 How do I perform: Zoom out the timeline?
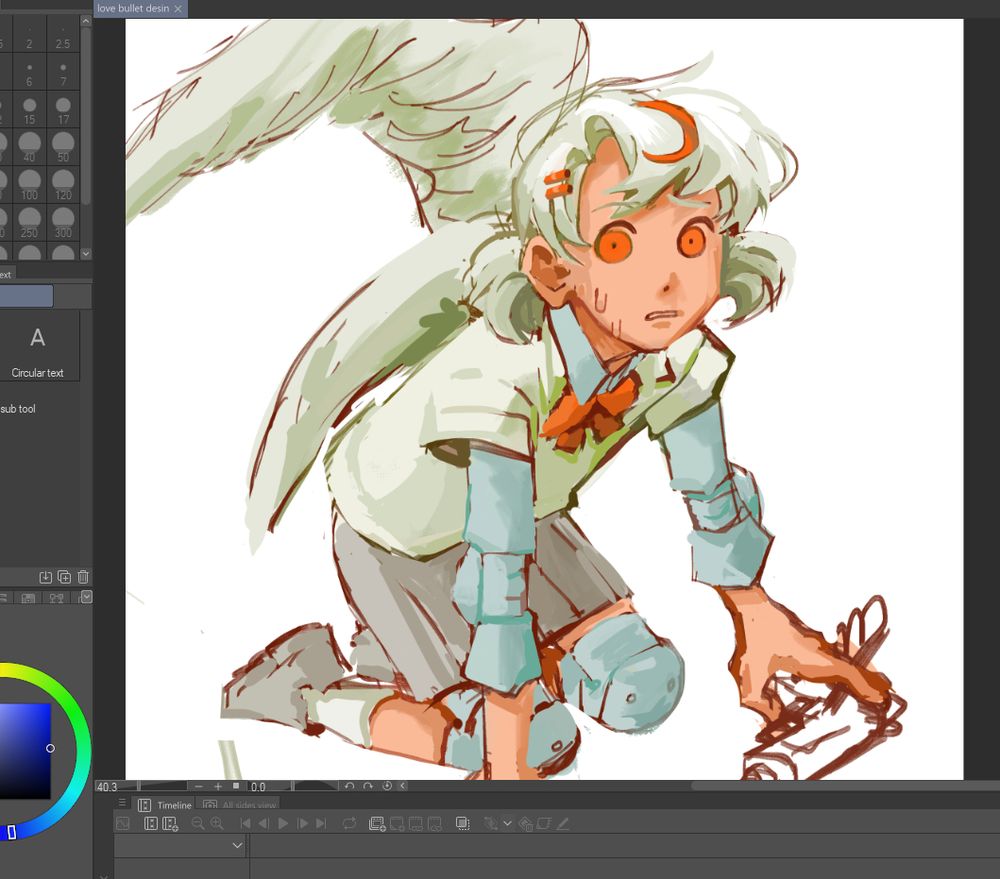(198, 824)
